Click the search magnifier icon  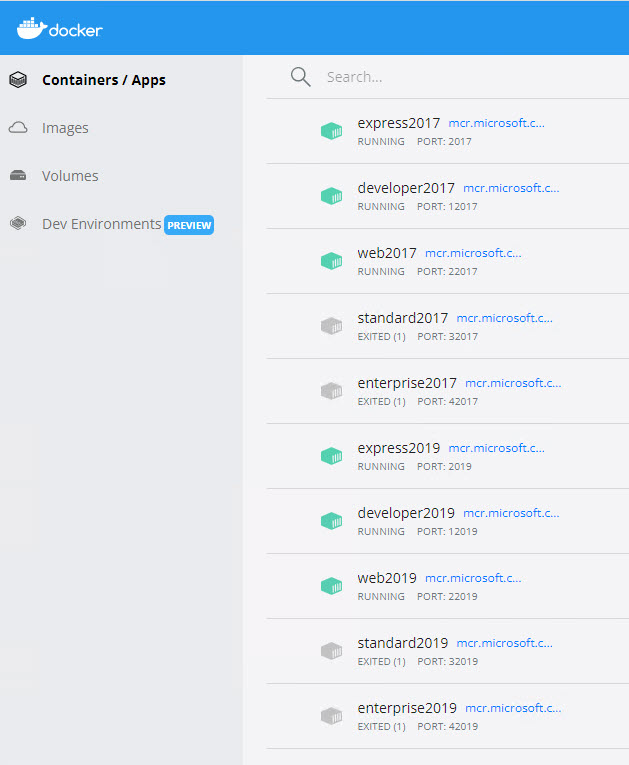300,77
